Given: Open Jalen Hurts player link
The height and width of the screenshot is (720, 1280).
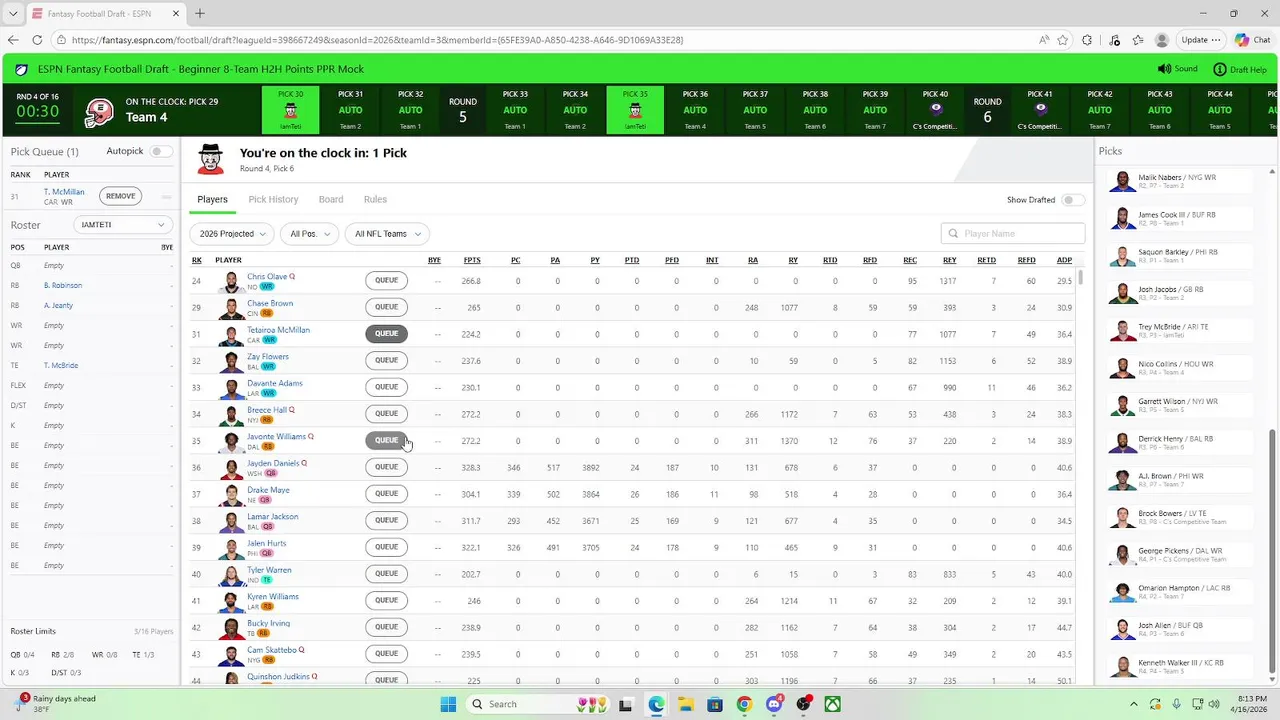Looking at the screenshot, I should point(267,543).
